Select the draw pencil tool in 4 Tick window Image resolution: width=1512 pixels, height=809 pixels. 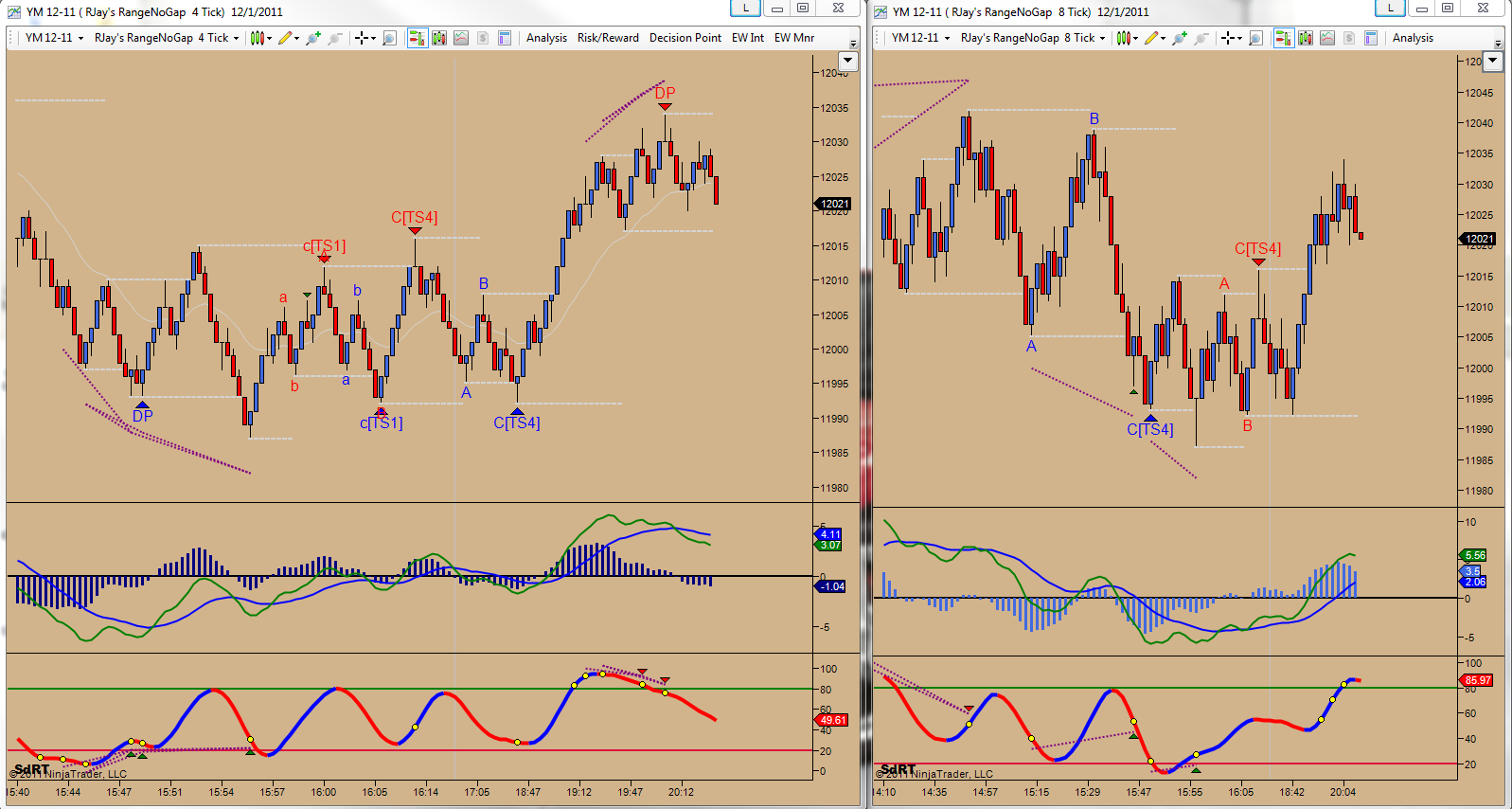coord(285,38)
